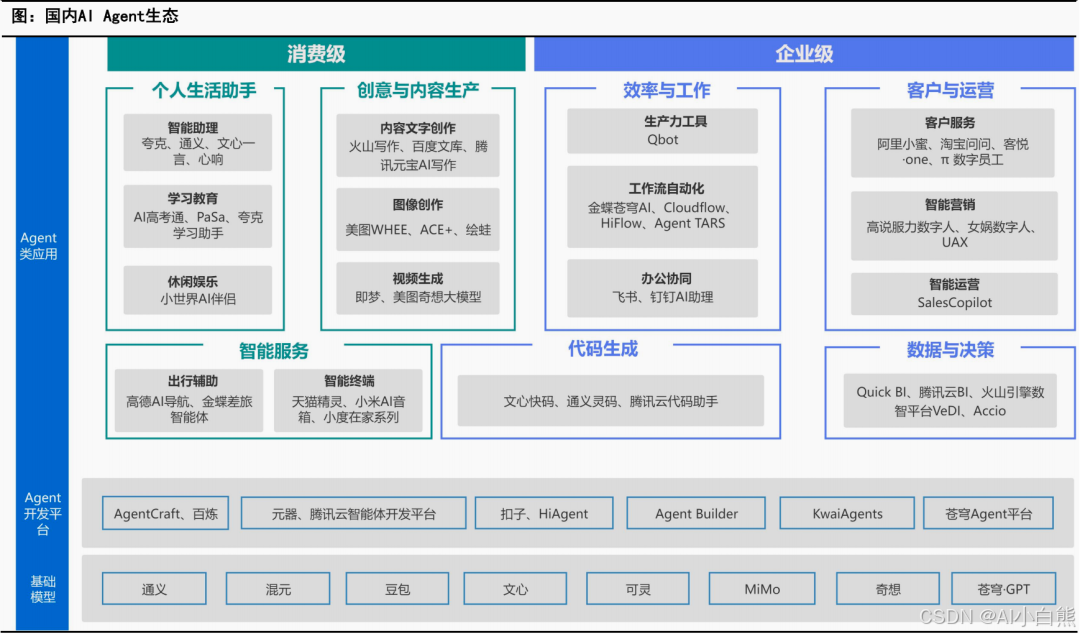The image size is (1080, 634).
Task: Click the MiMo base model box
Action: point(762,589)
